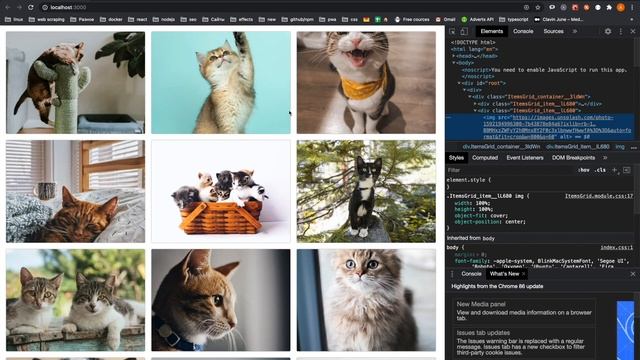This screenshot has height=360, width=640.
Task: Open the docker bookmarks folder
Action: (x=111, y=19)
